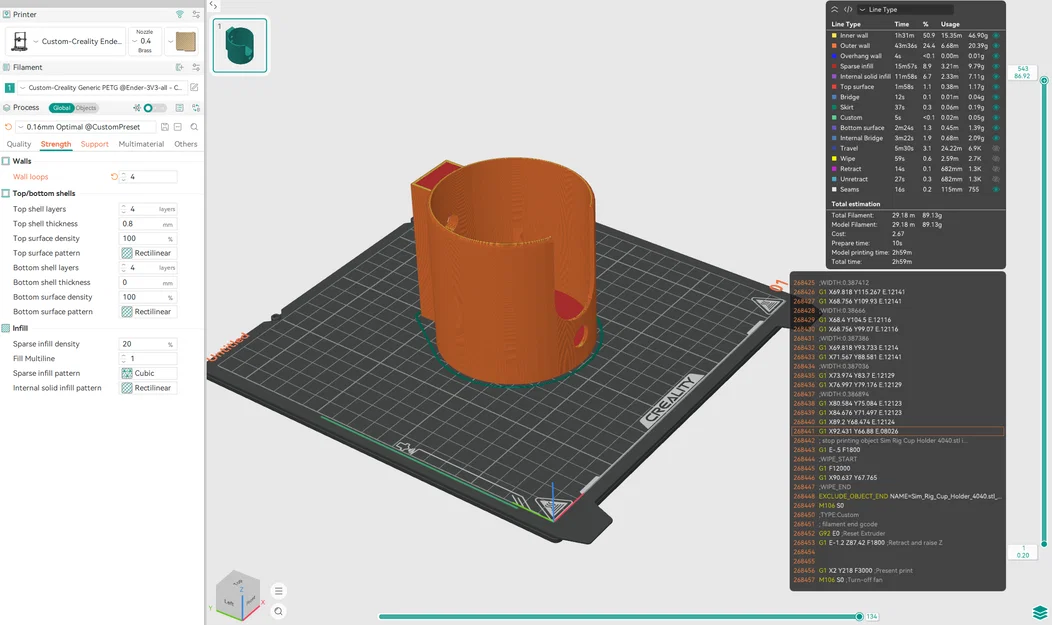Switch to the Support tab
Image resolution: width=1052 pixels, height=625 pixels.
click(x=95, y=144)
